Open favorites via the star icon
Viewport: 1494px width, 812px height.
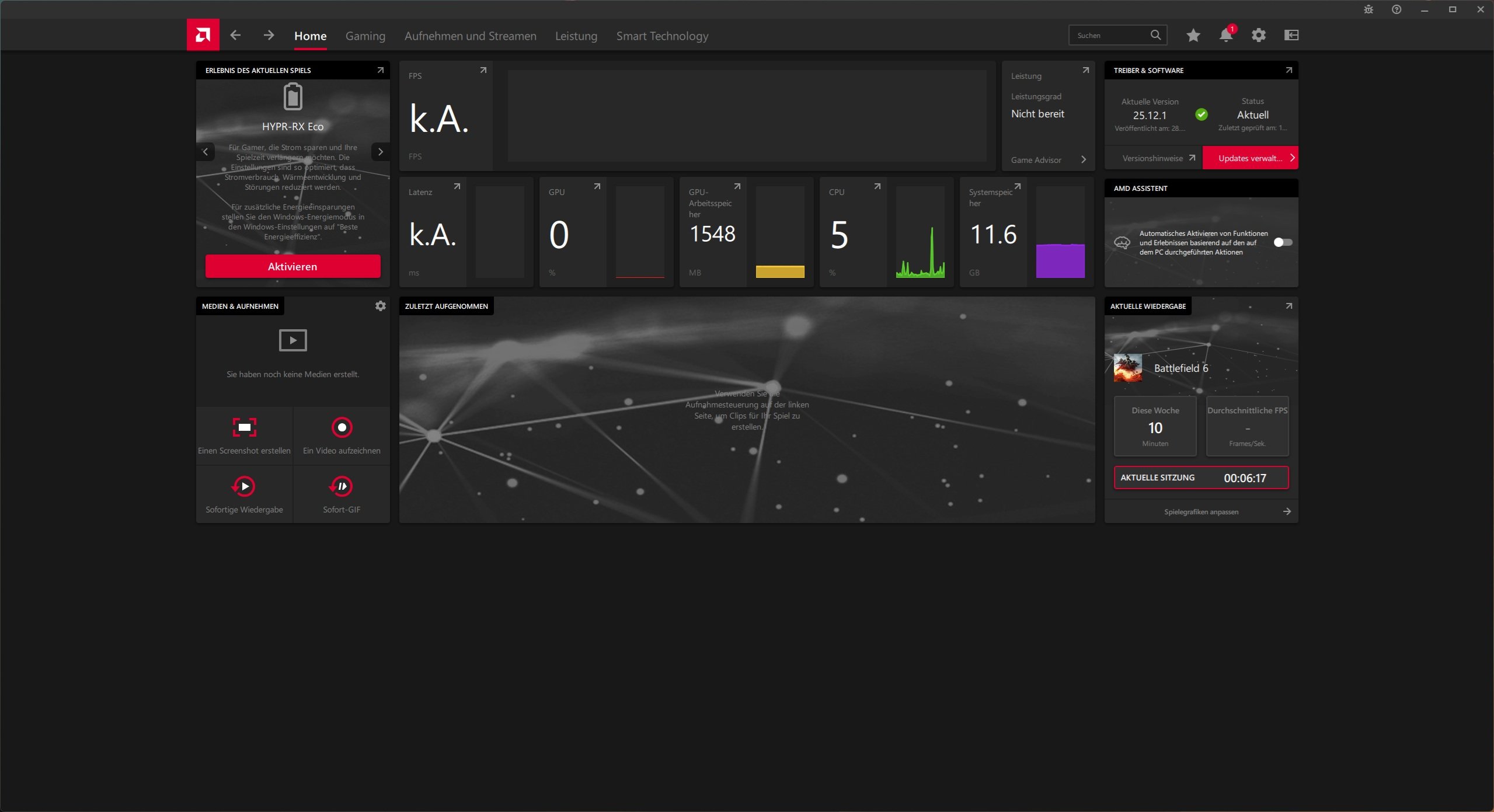[x=1193, y=36]
